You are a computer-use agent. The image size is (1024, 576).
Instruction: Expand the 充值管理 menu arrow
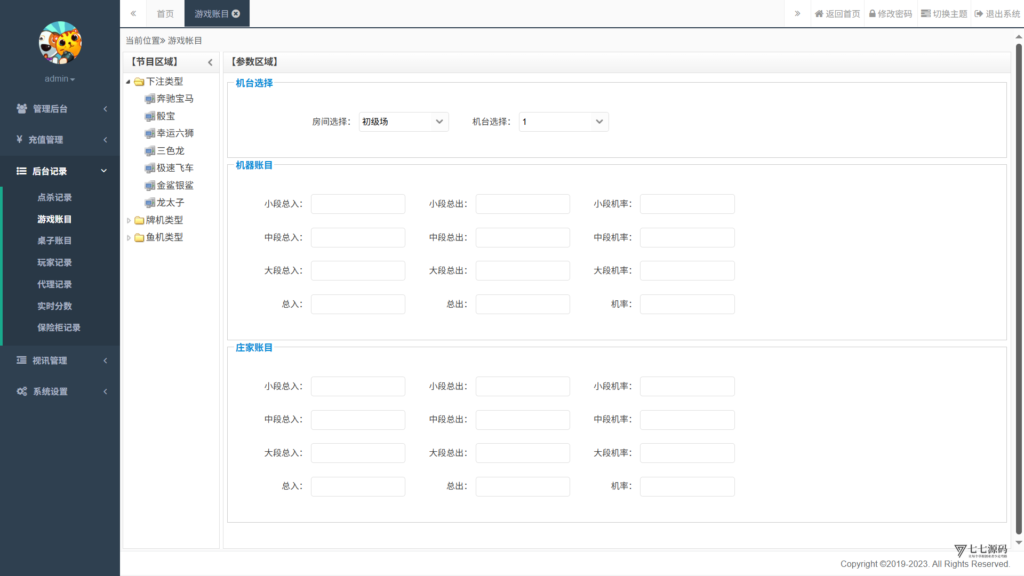(x=105, y=140)
